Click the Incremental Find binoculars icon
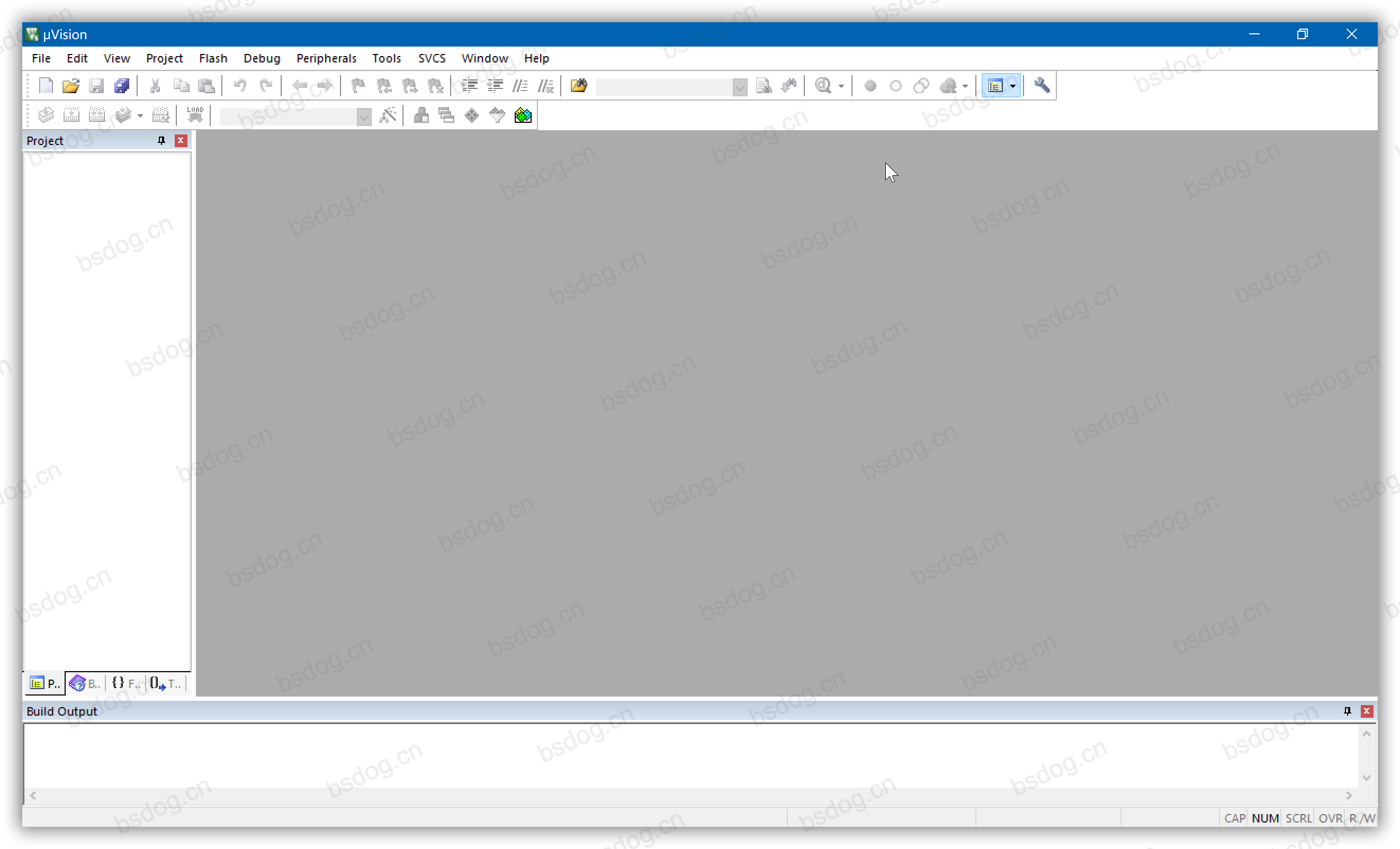The image size is (1400, 849). click(x=789, y=86)
